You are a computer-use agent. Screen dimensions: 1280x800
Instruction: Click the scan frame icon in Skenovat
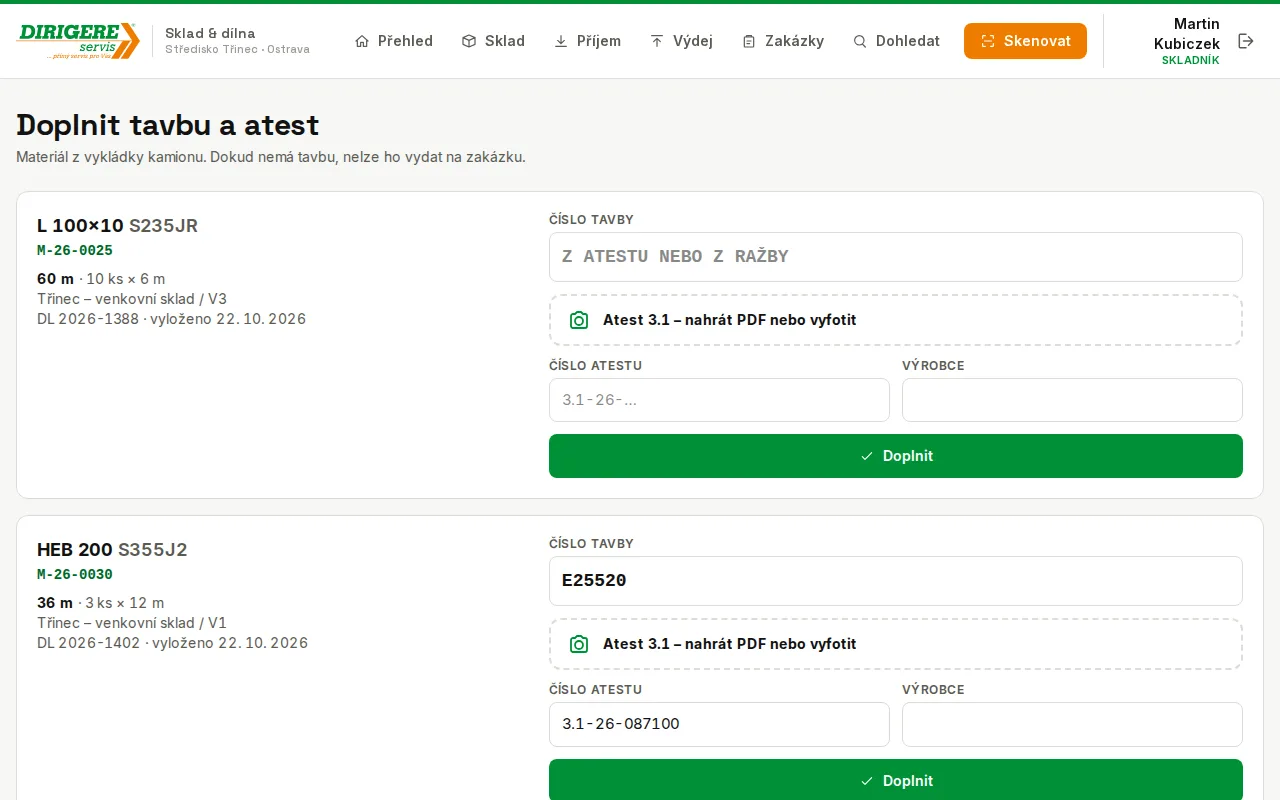[988, 41]
